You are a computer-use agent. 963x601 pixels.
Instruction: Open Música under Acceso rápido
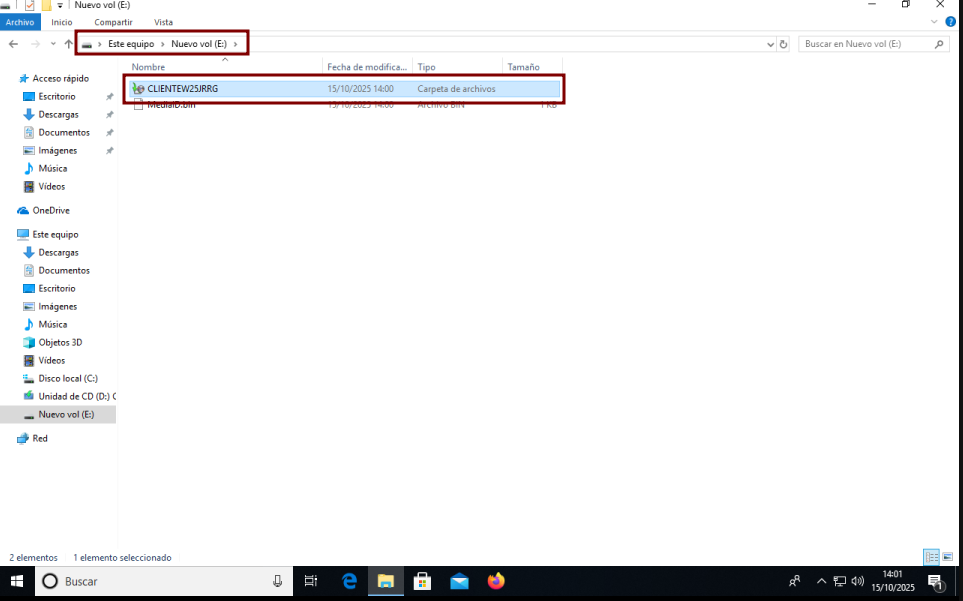(x=53, y=168)
